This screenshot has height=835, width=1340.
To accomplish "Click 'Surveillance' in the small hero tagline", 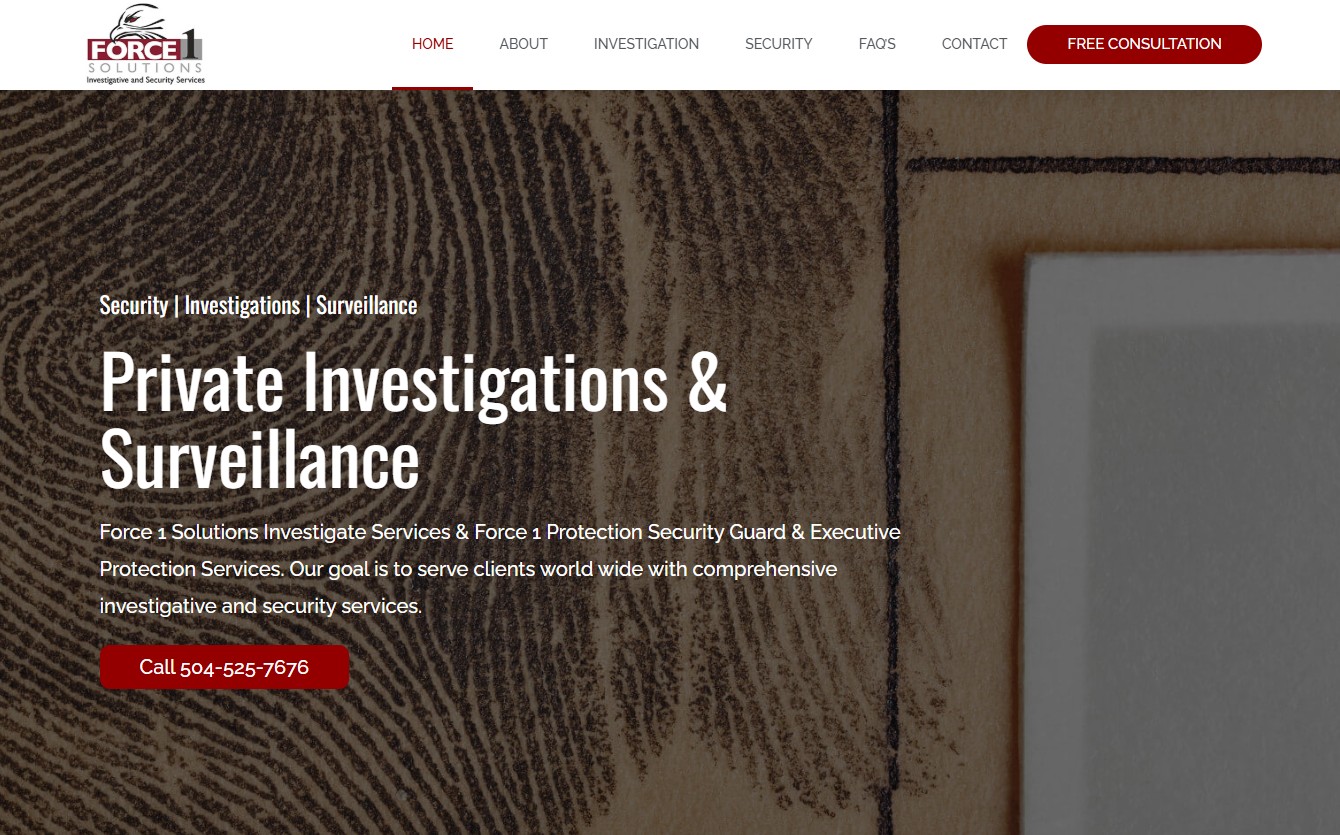I will [366, 305].
